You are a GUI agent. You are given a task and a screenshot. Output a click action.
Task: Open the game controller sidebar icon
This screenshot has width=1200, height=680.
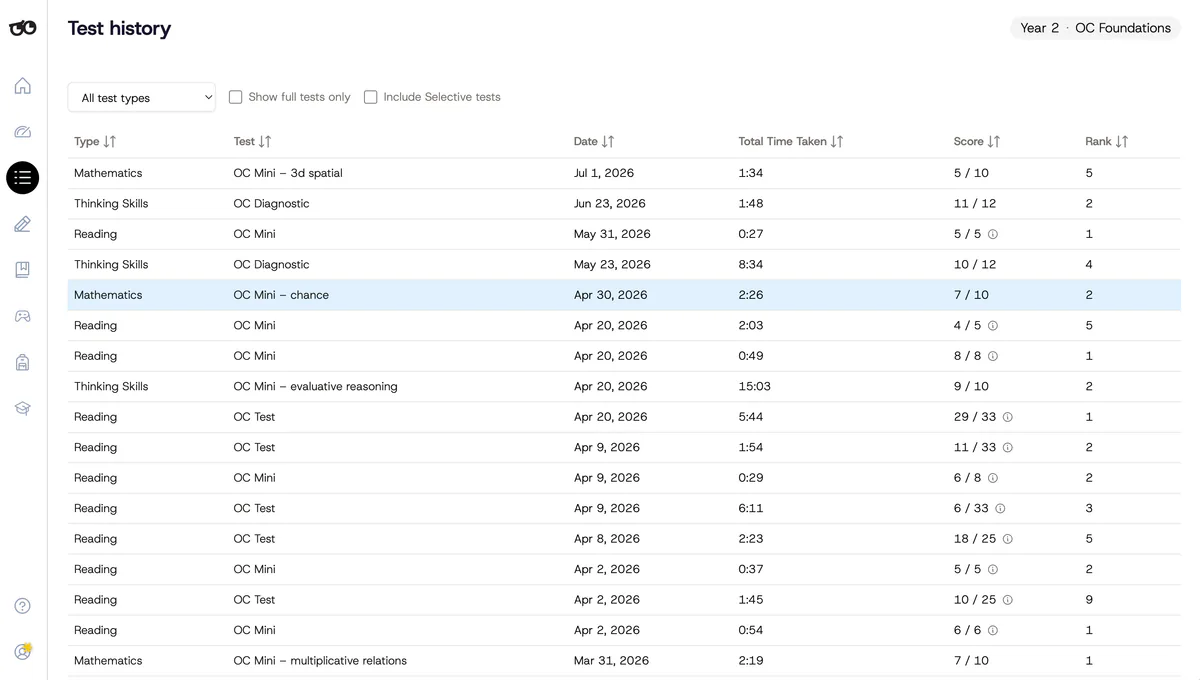coord(22,316)
